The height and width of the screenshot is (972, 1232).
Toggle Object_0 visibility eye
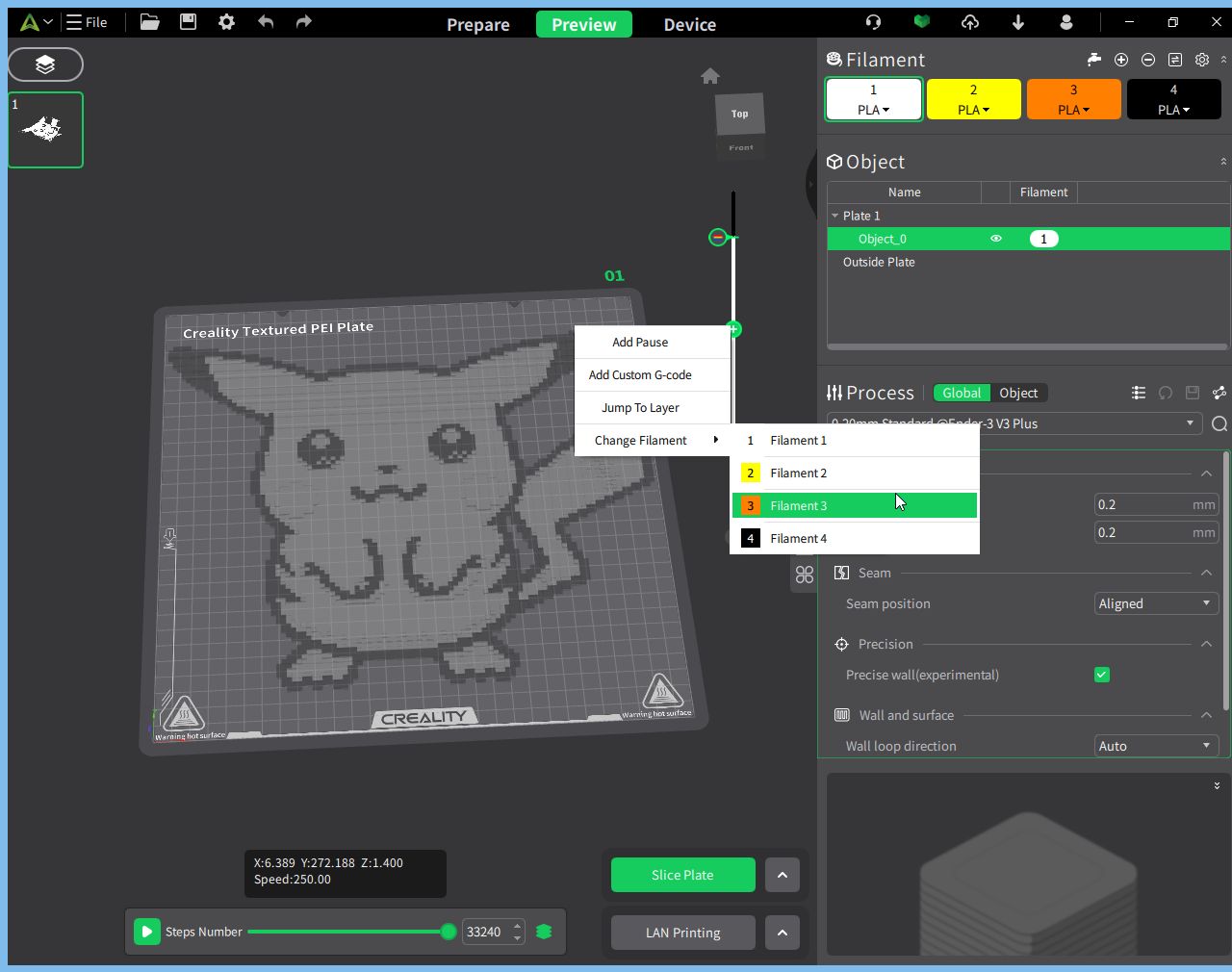pyautogui.click(x=996, y=239)
